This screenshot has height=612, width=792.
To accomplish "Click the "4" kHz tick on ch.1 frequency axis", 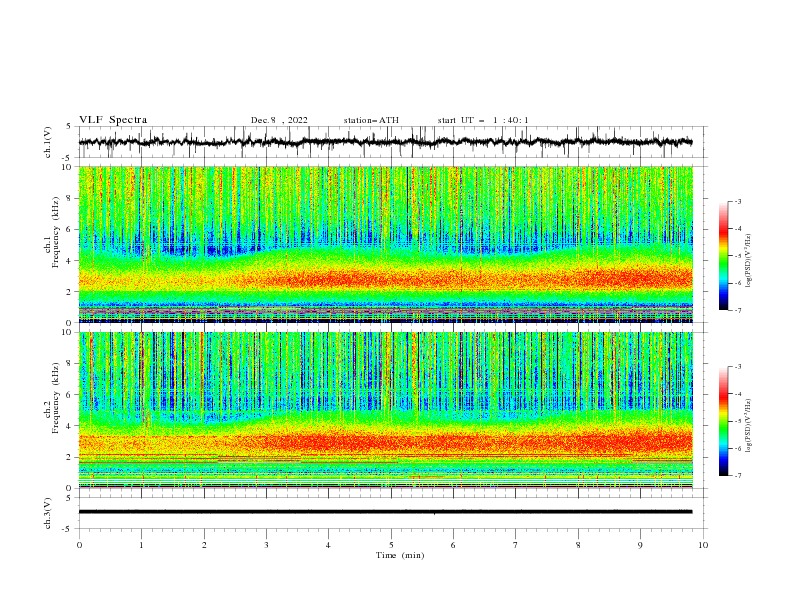I will pyautogui.click(x=69, y=261).
